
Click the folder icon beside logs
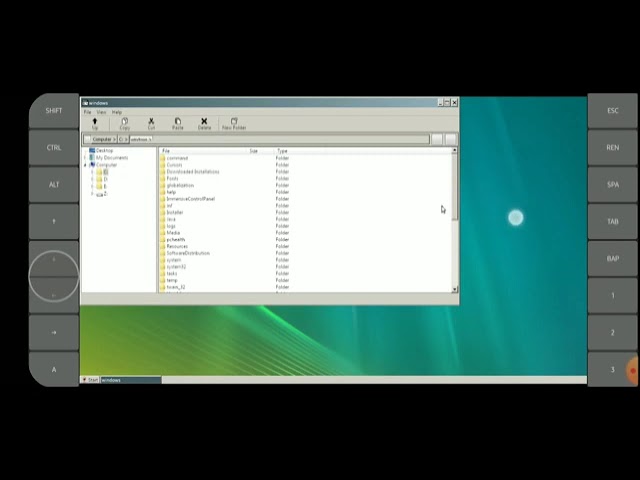coord(162,226)
